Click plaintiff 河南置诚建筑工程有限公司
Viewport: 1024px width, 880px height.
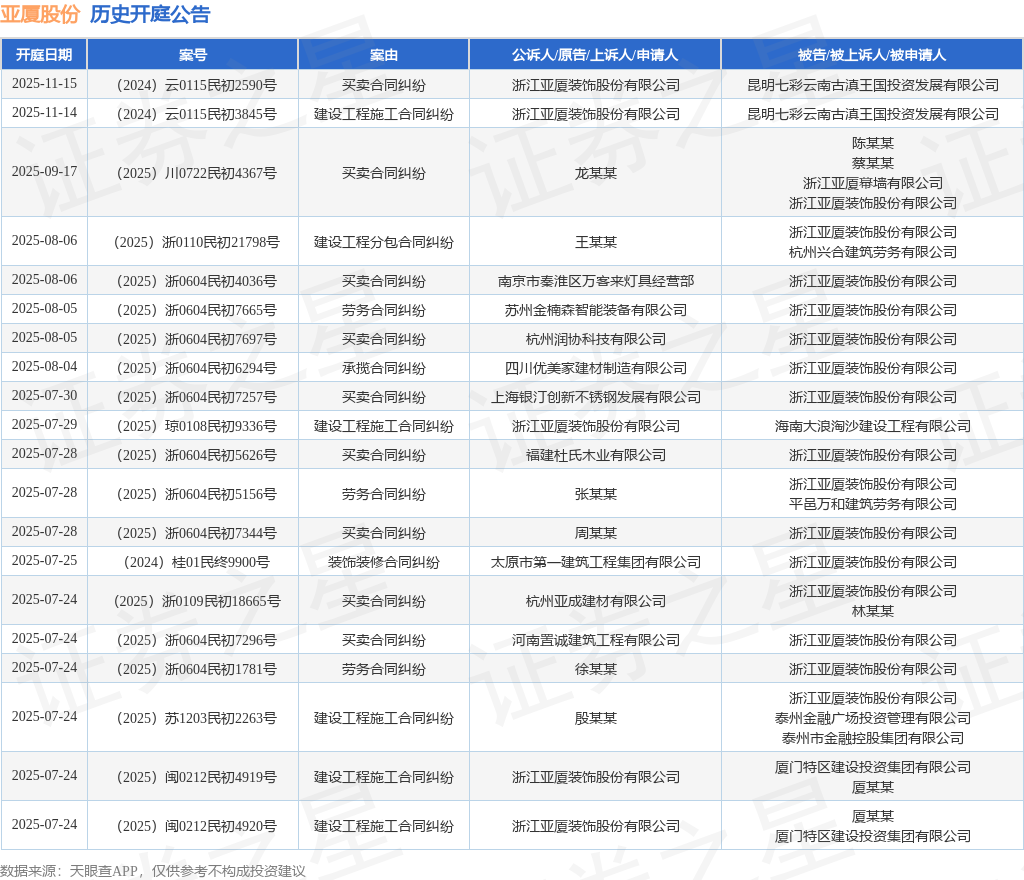pos(595,640)
